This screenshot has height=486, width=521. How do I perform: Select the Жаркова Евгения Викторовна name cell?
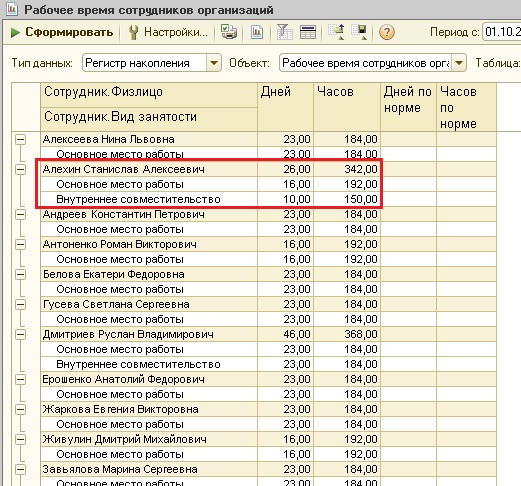149,409
